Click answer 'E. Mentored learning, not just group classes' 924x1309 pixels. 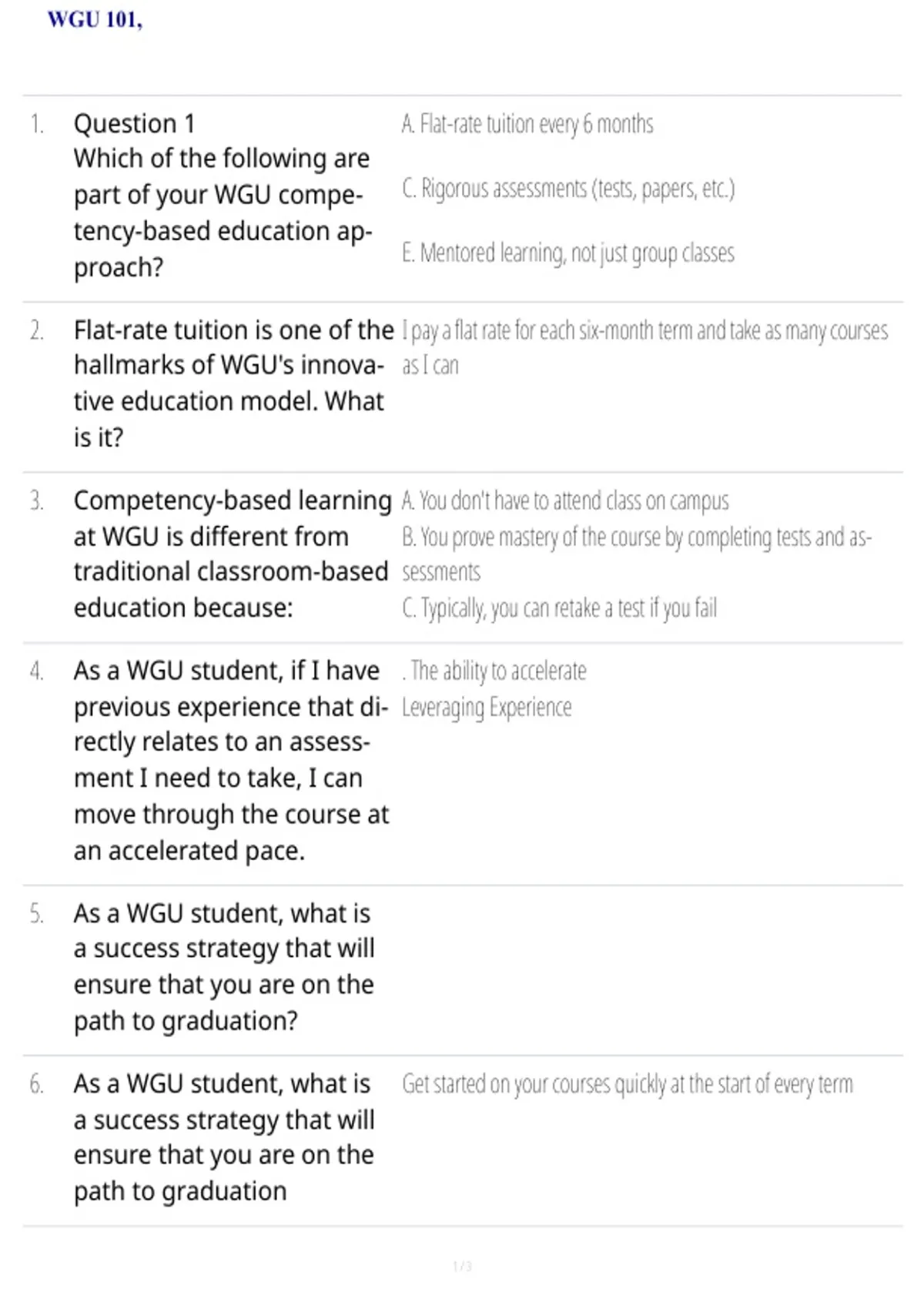click(568, 253)
